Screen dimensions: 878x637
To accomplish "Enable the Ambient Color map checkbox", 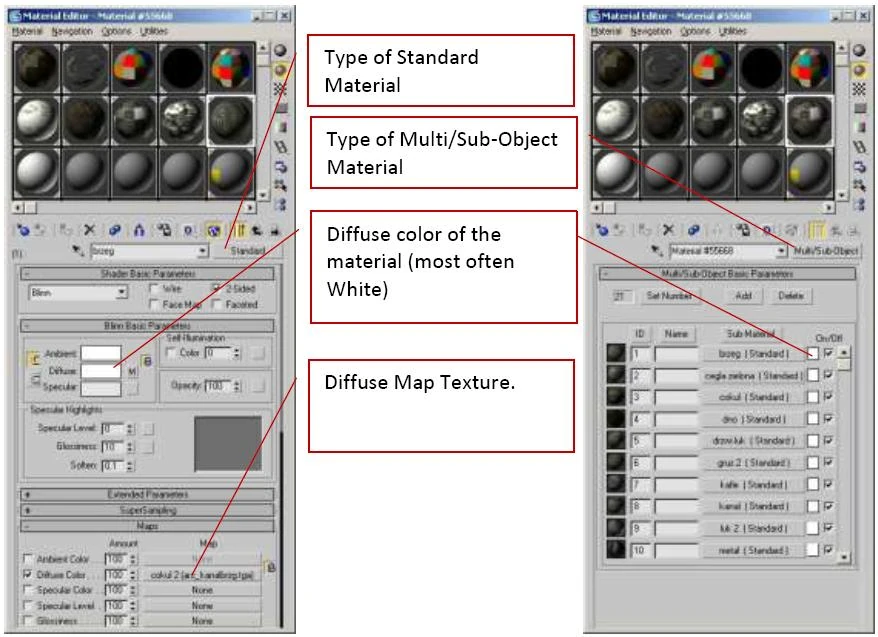I will [27, 559].
